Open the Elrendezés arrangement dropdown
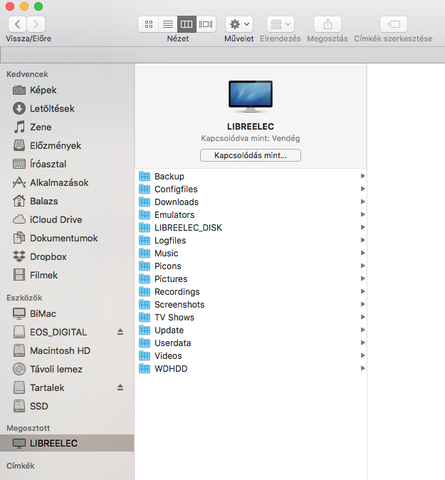The height and width of the screenshot is (480, 445). pyautogui.click(x=280, y=24)
